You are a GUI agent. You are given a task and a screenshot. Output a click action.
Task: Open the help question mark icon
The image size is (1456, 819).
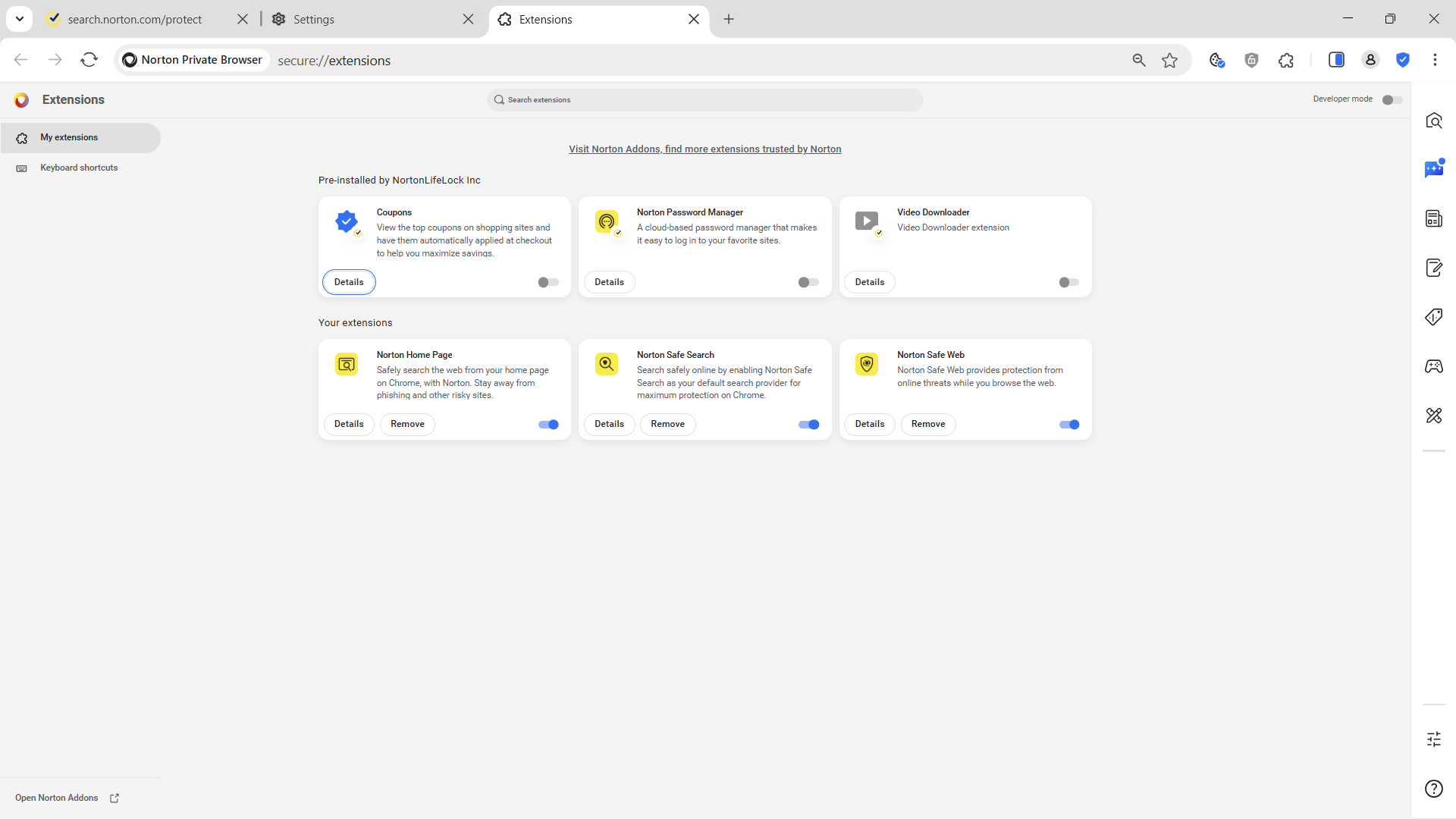pyautogui.click(x=1434, y=789)
